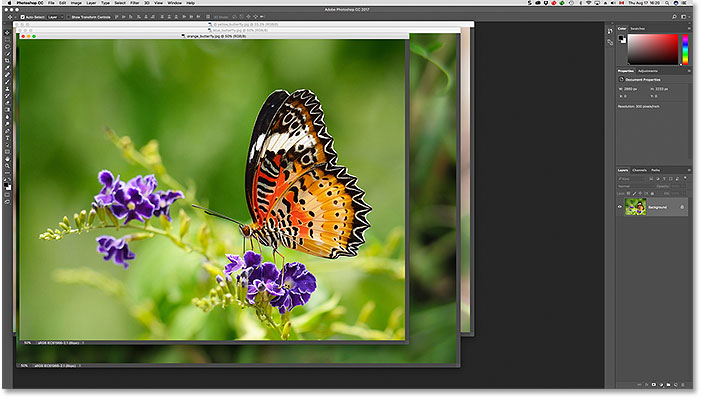Viewport: 701px width, 398px height.
Task: Toggle the layer filter on/off switch
Action: coord(685,178)
